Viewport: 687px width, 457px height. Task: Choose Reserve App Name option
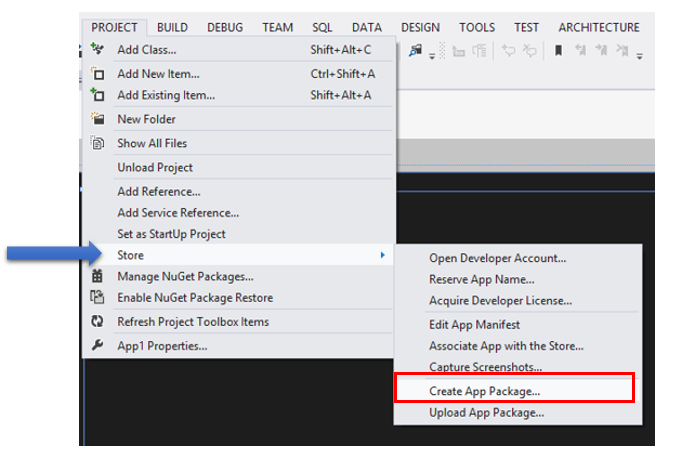481,279
